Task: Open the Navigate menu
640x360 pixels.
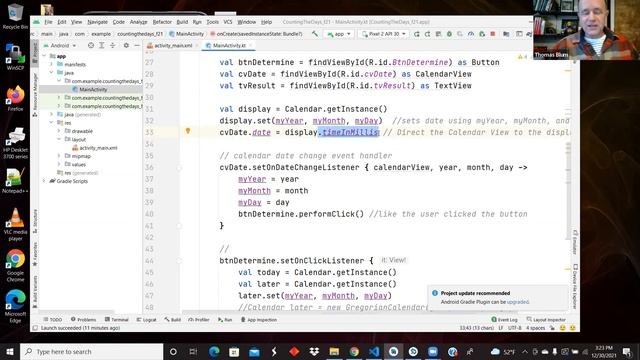Action: (x=98, y=22)
